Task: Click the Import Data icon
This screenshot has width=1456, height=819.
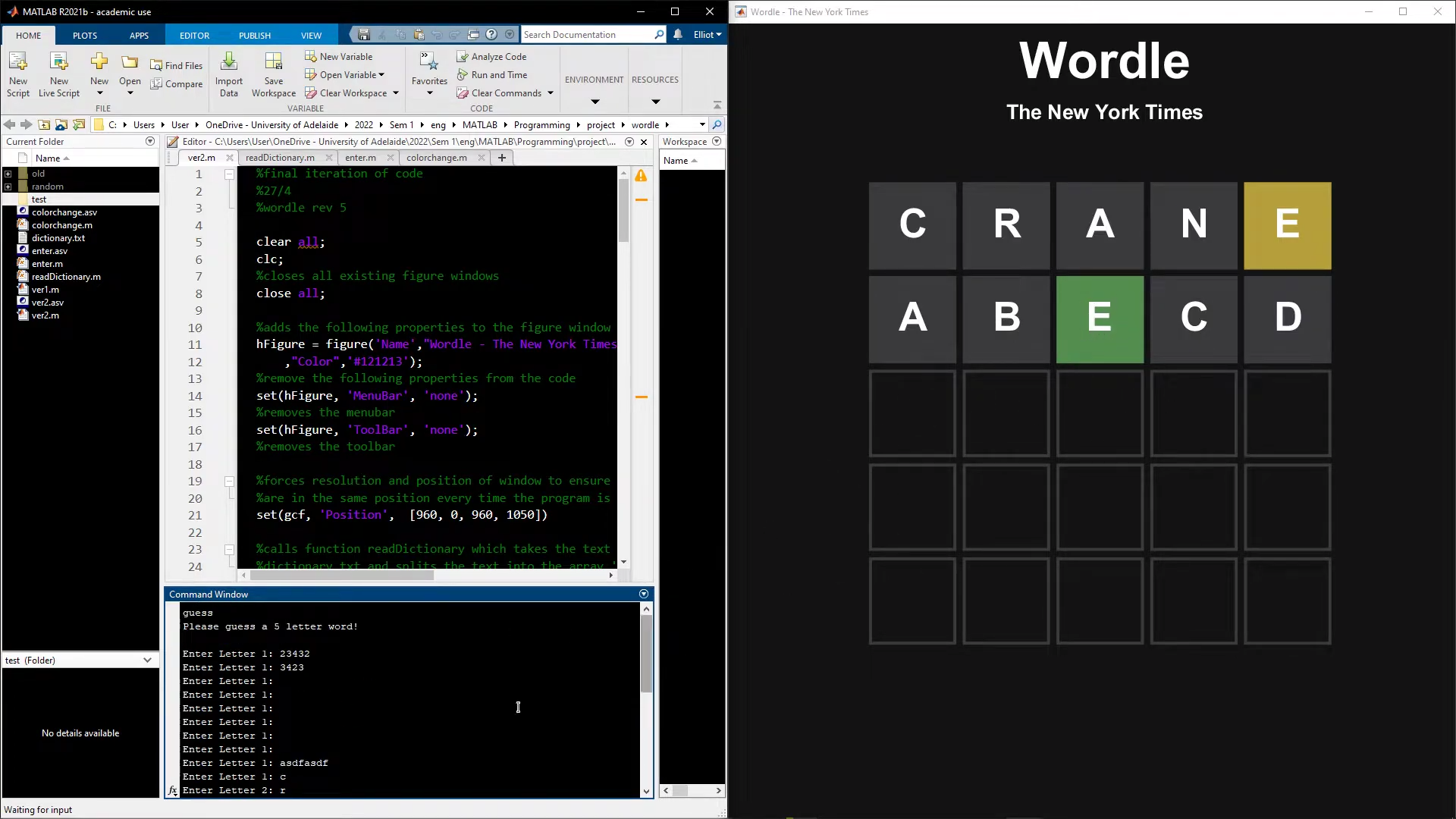Action: 228,74
